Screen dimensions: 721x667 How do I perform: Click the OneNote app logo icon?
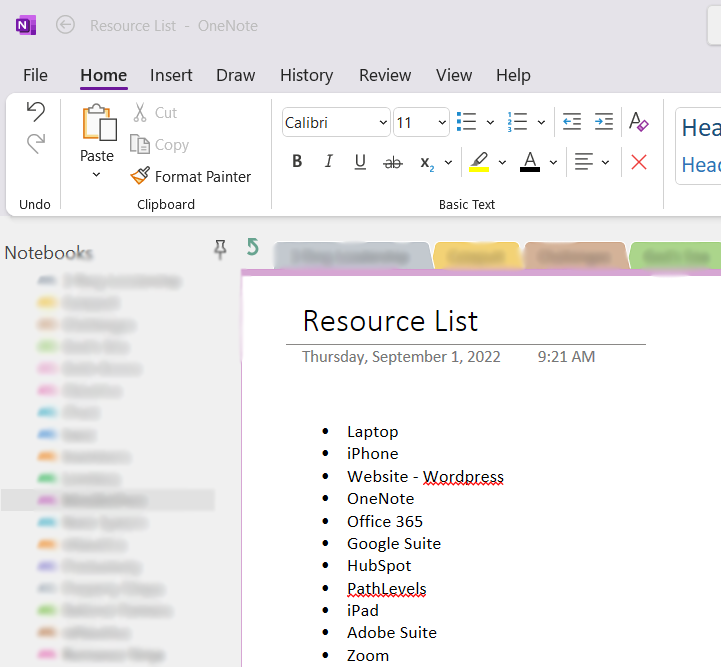[26, 25]
